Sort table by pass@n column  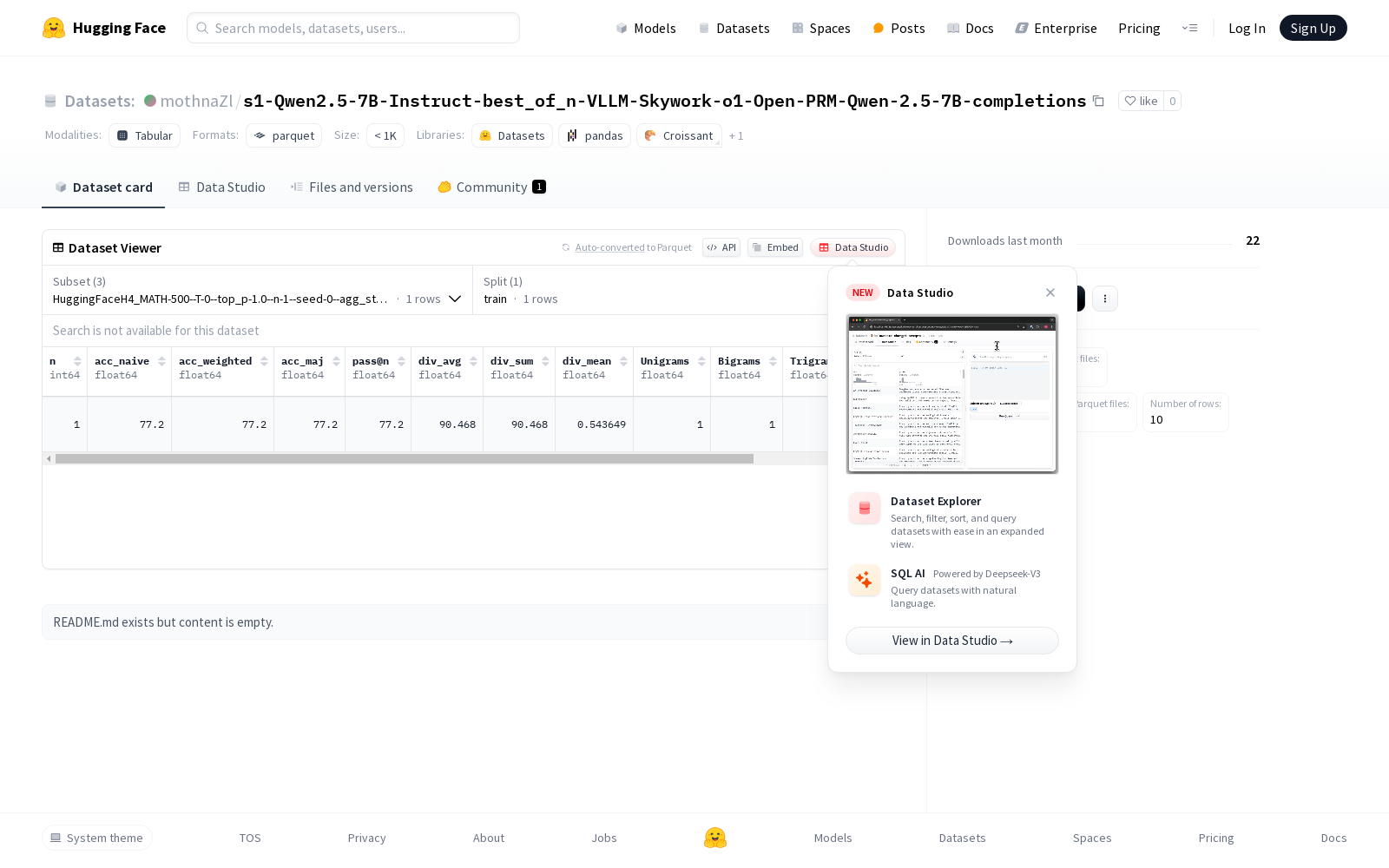pyautogui.click(x=401, y=361)
